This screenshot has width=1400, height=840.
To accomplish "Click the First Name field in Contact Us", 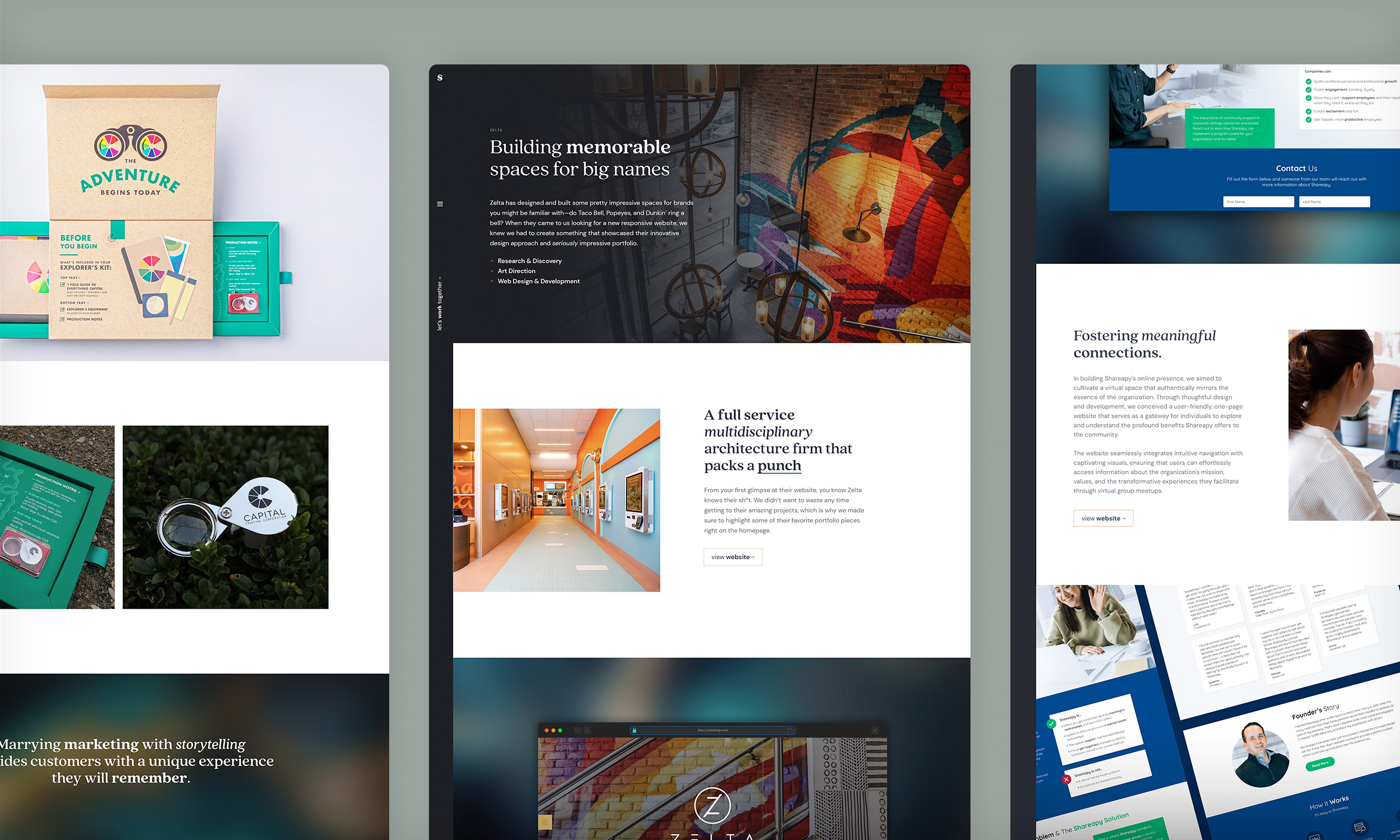I will coord(1258,202).
